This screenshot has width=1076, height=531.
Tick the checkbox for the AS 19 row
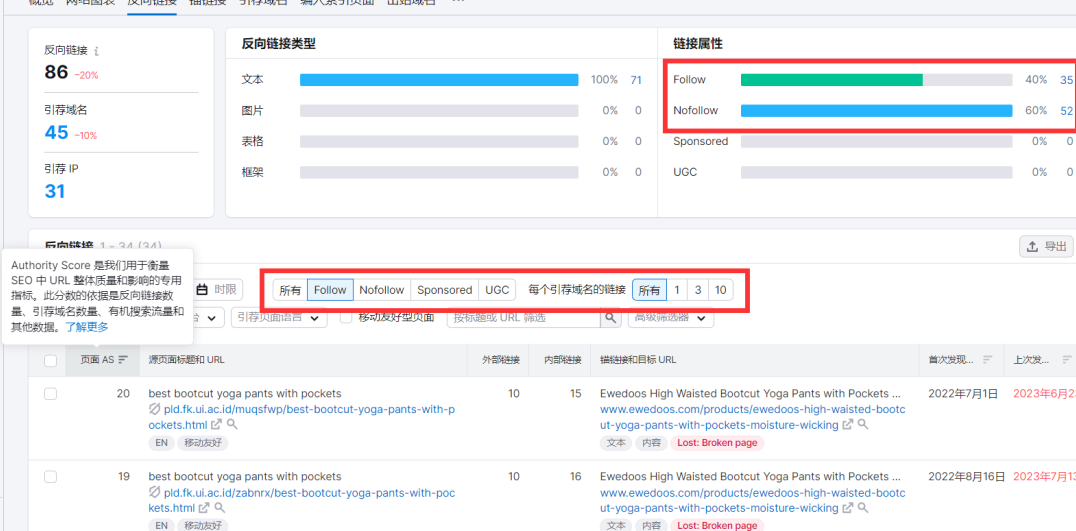click(x=51, y=477)
